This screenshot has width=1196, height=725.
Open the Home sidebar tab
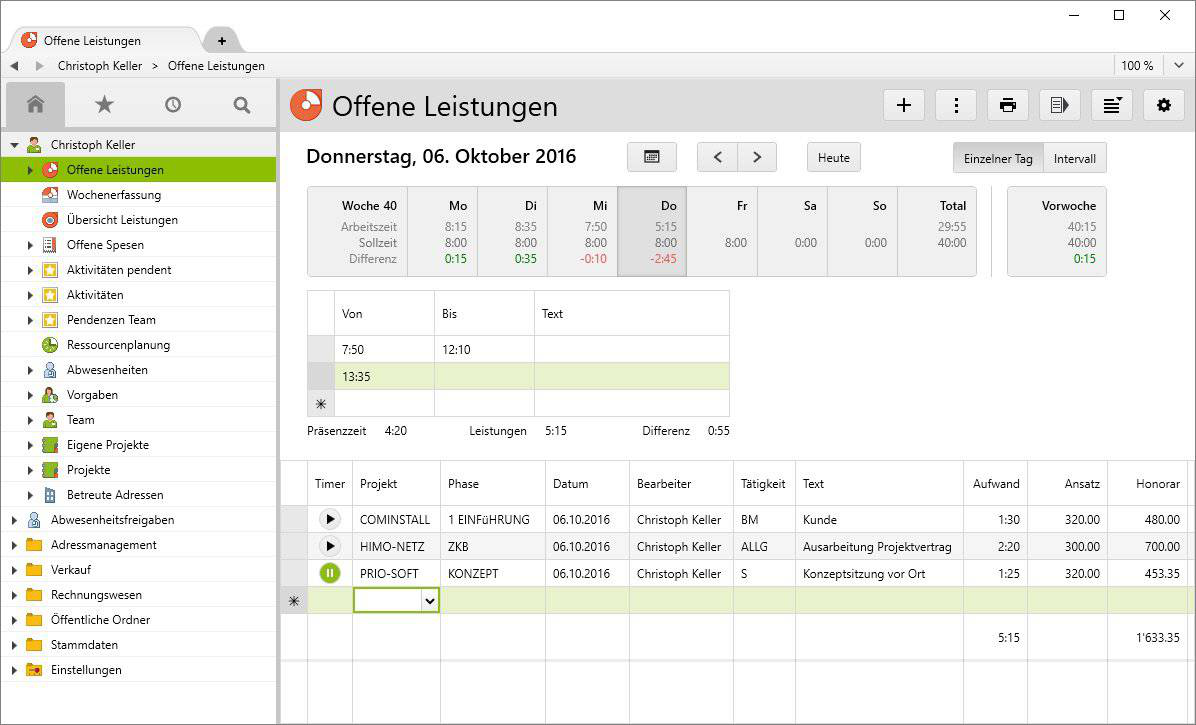tap(35, 104)
